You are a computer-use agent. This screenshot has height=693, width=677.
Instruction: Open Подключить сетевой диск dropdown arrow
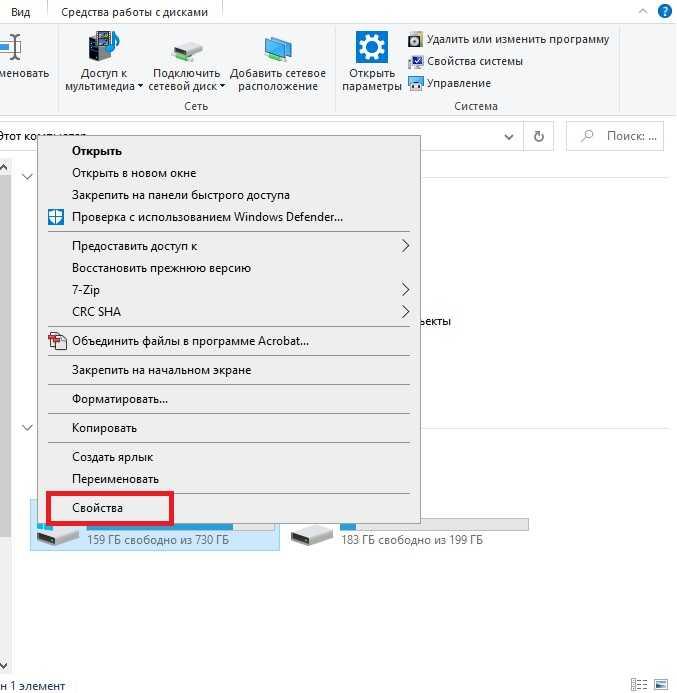pos(222,86)
